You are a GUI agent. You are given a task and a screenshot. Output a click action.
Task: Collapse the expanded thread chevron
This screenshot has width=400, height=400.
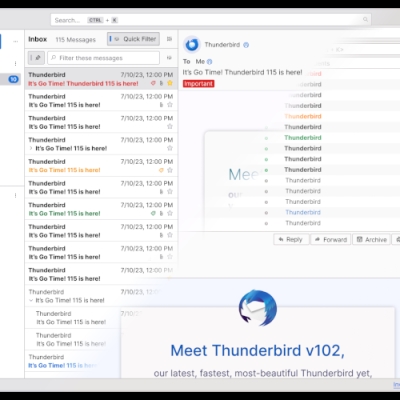[31, 300]
